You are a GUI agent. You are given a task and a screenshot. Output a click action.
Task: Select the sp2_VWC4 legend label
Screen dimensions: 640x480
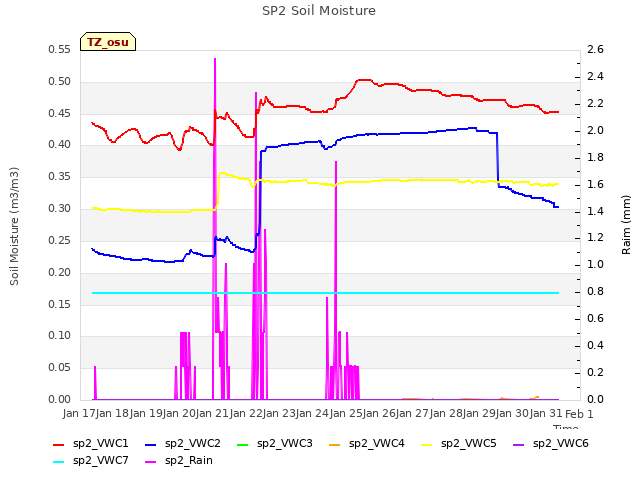tap(376, 444)
